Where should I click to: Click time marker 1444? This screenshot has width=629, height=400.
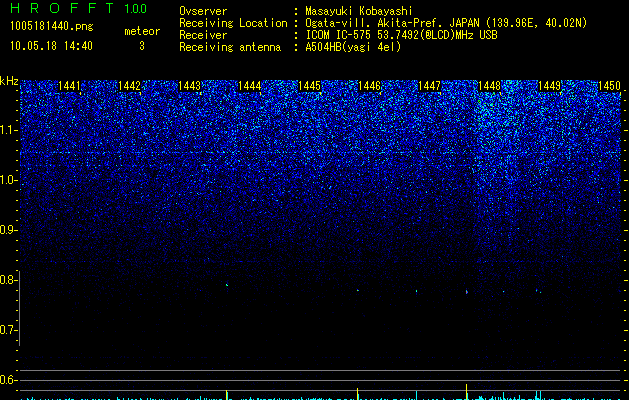pos(249,86)
